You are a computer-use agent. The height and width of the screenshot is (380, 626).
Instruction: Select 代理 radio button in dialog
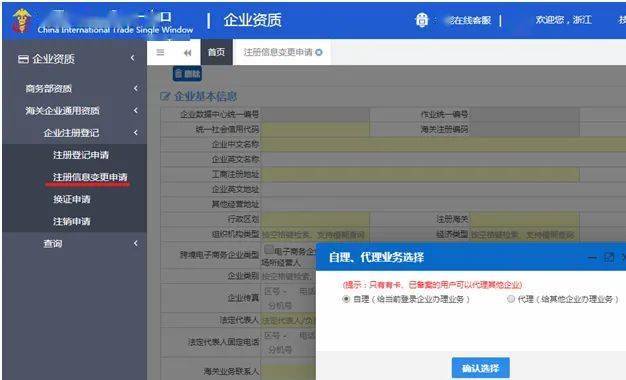pos(511,299)
